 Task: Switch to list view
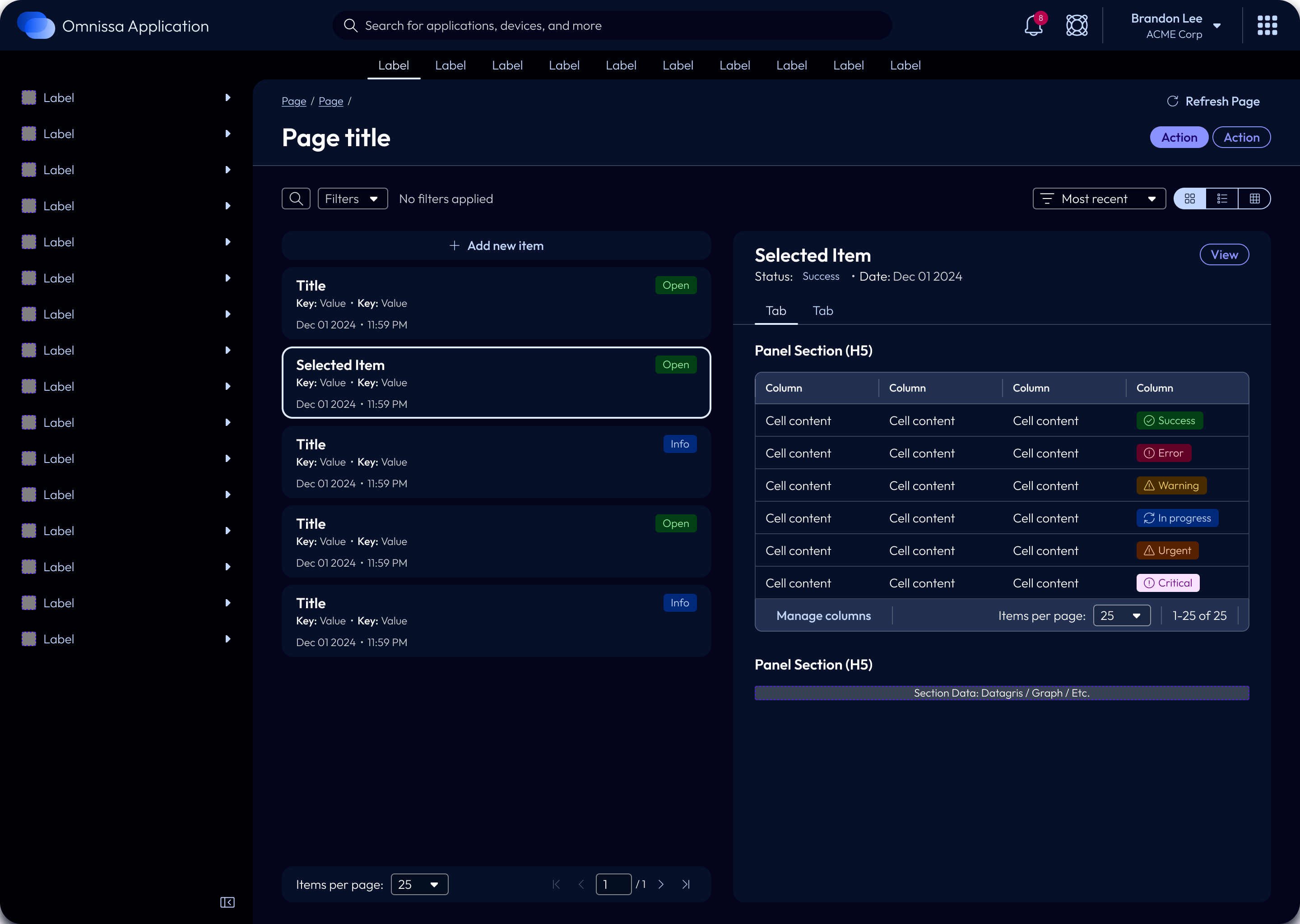tap(1223, 198)
